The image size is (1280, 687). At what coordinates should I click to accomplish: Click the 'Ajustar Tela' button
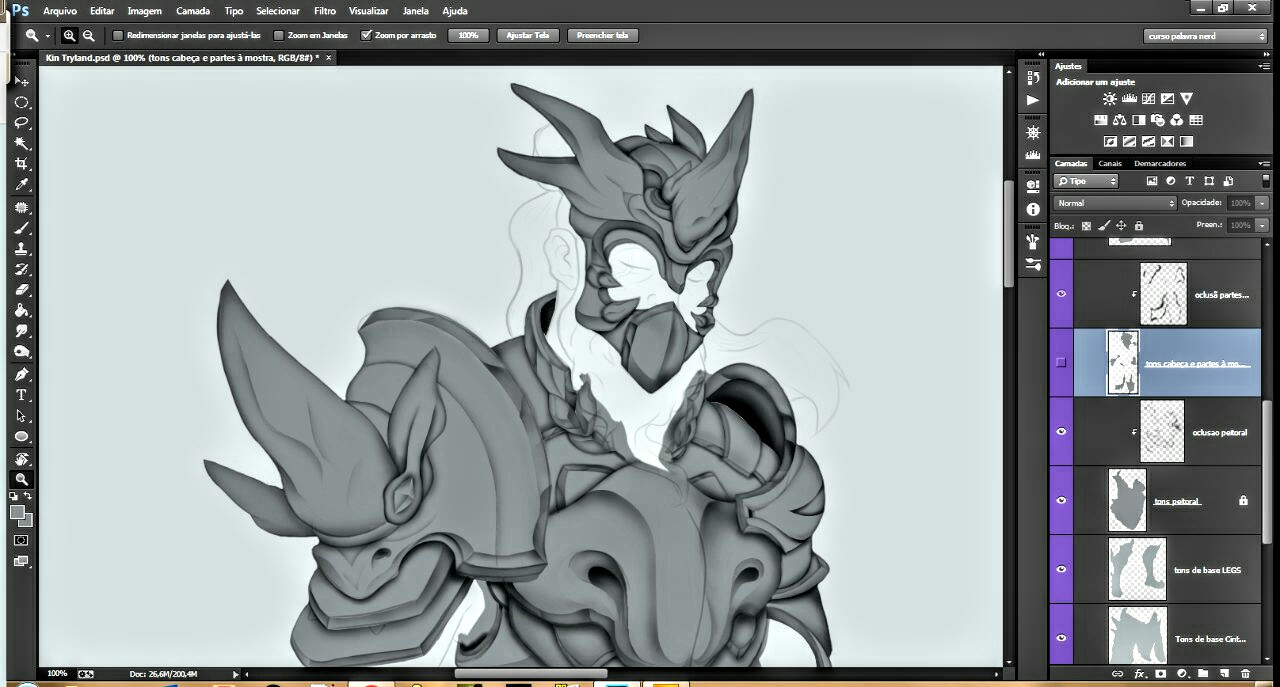pos(528,35)
